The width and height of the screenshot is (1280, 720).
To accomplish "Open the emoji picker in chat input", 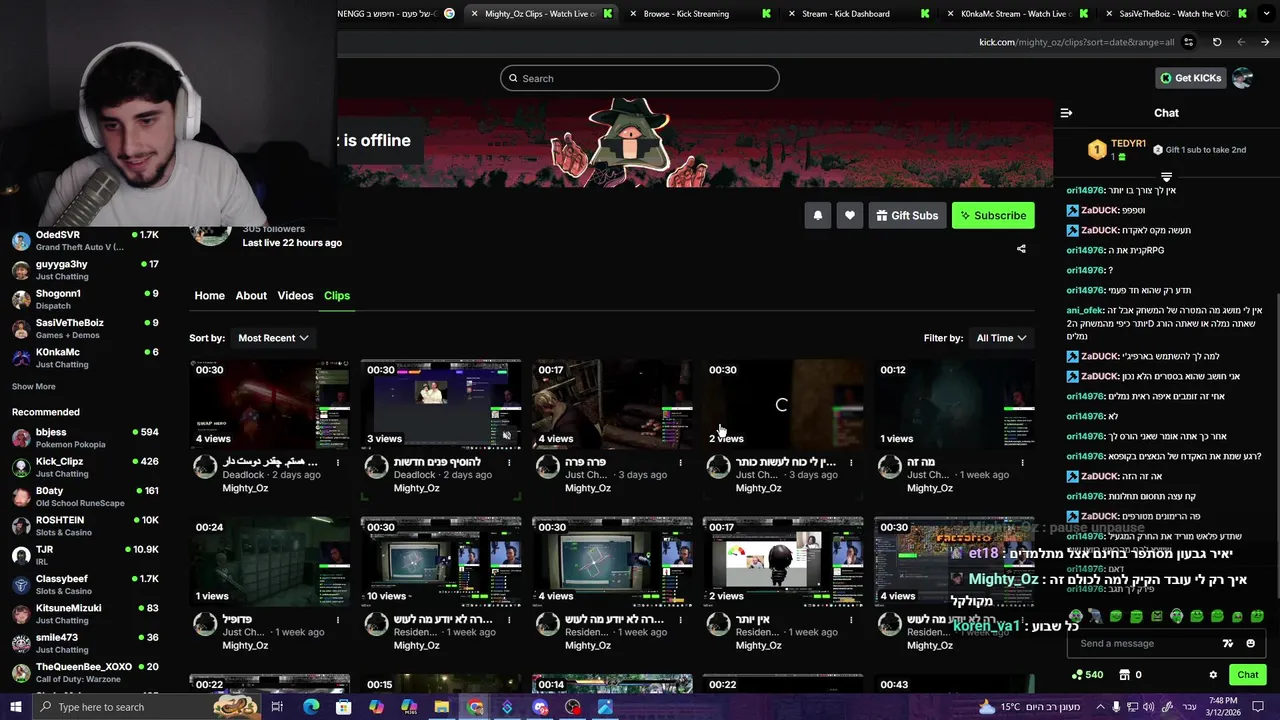I will [x=1250, y=643].
